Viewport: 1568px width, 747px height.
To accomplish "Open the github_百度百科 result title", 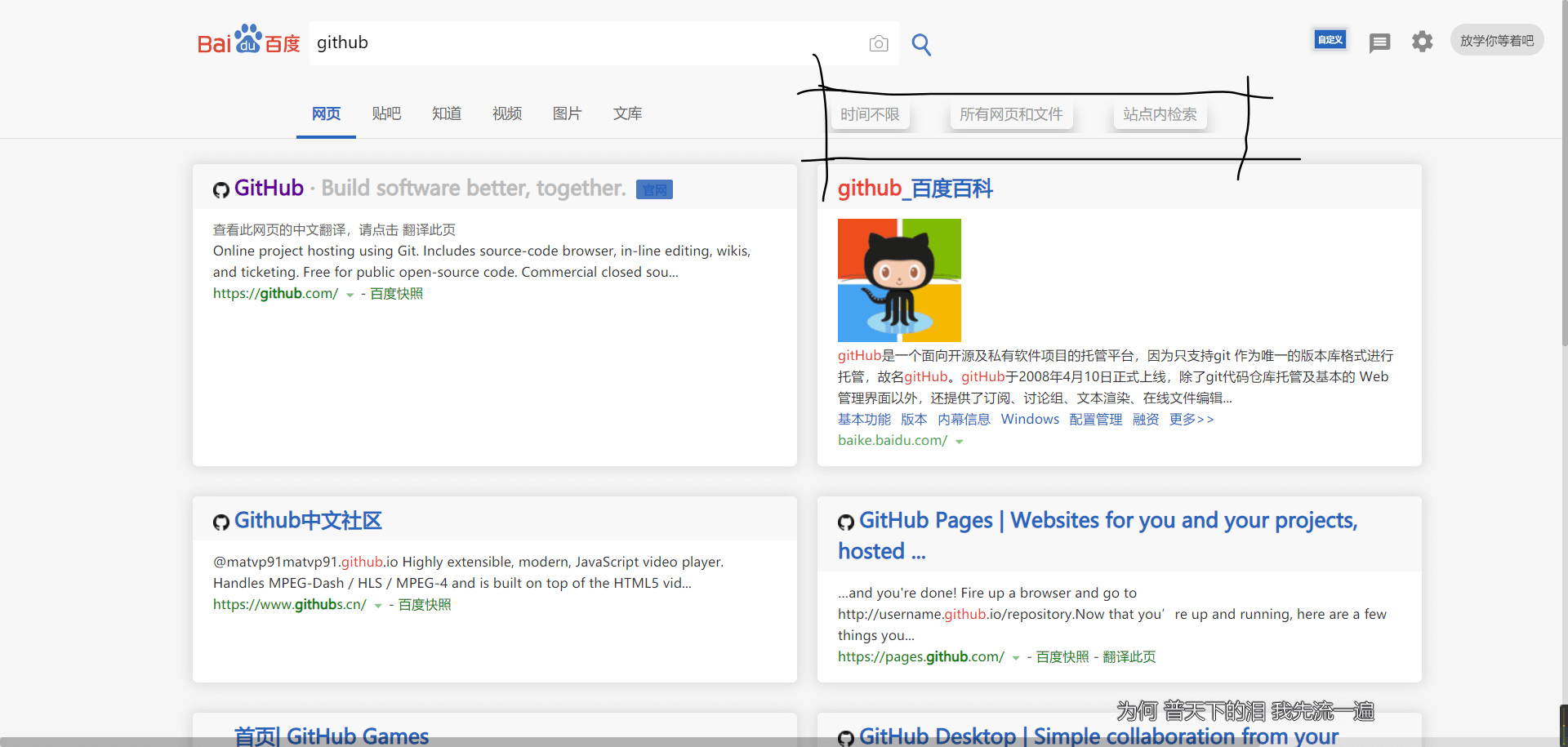I will (x=915, y=189).
